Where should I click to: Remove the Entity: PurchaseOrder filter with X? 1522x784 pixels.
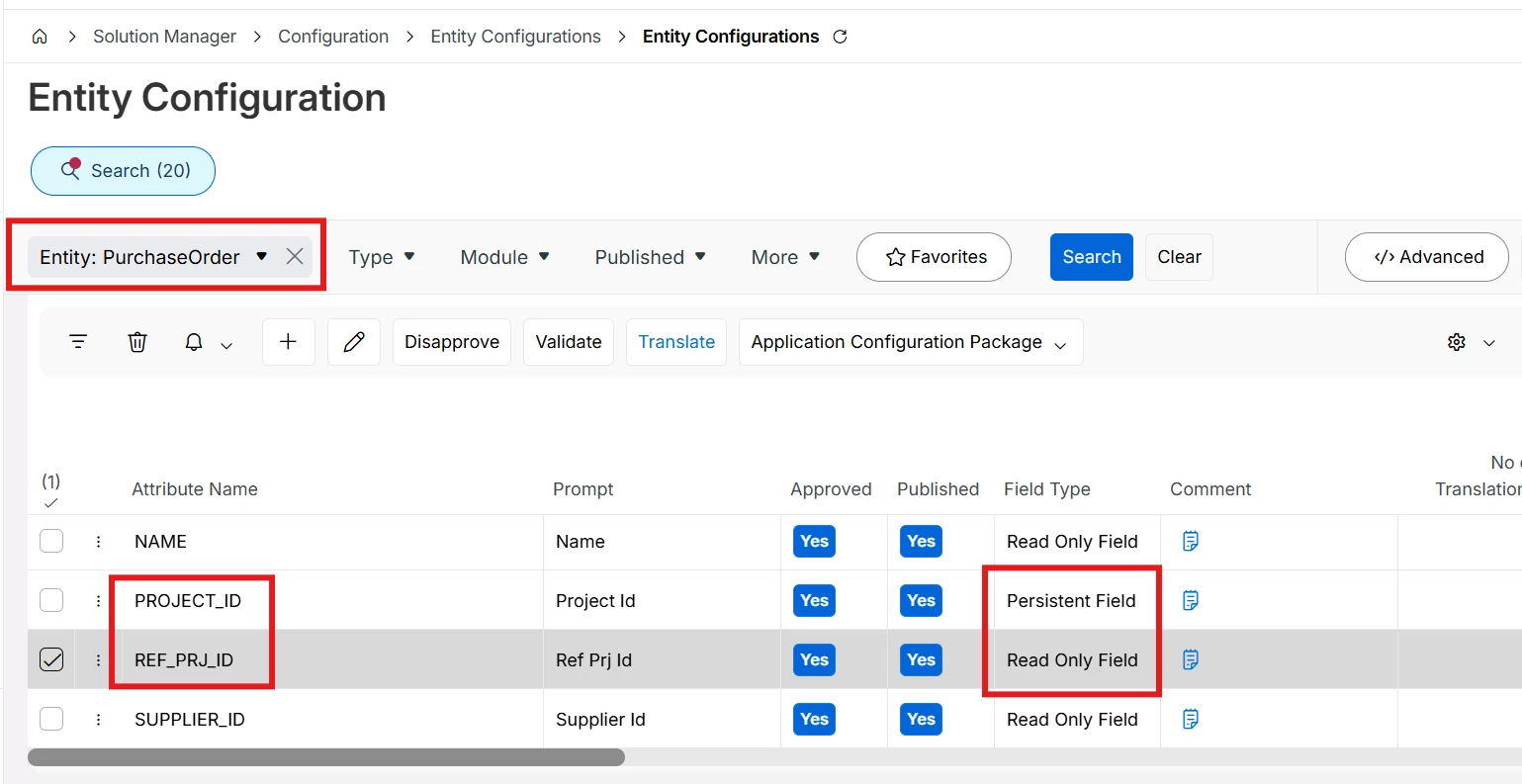coord(295,257)
